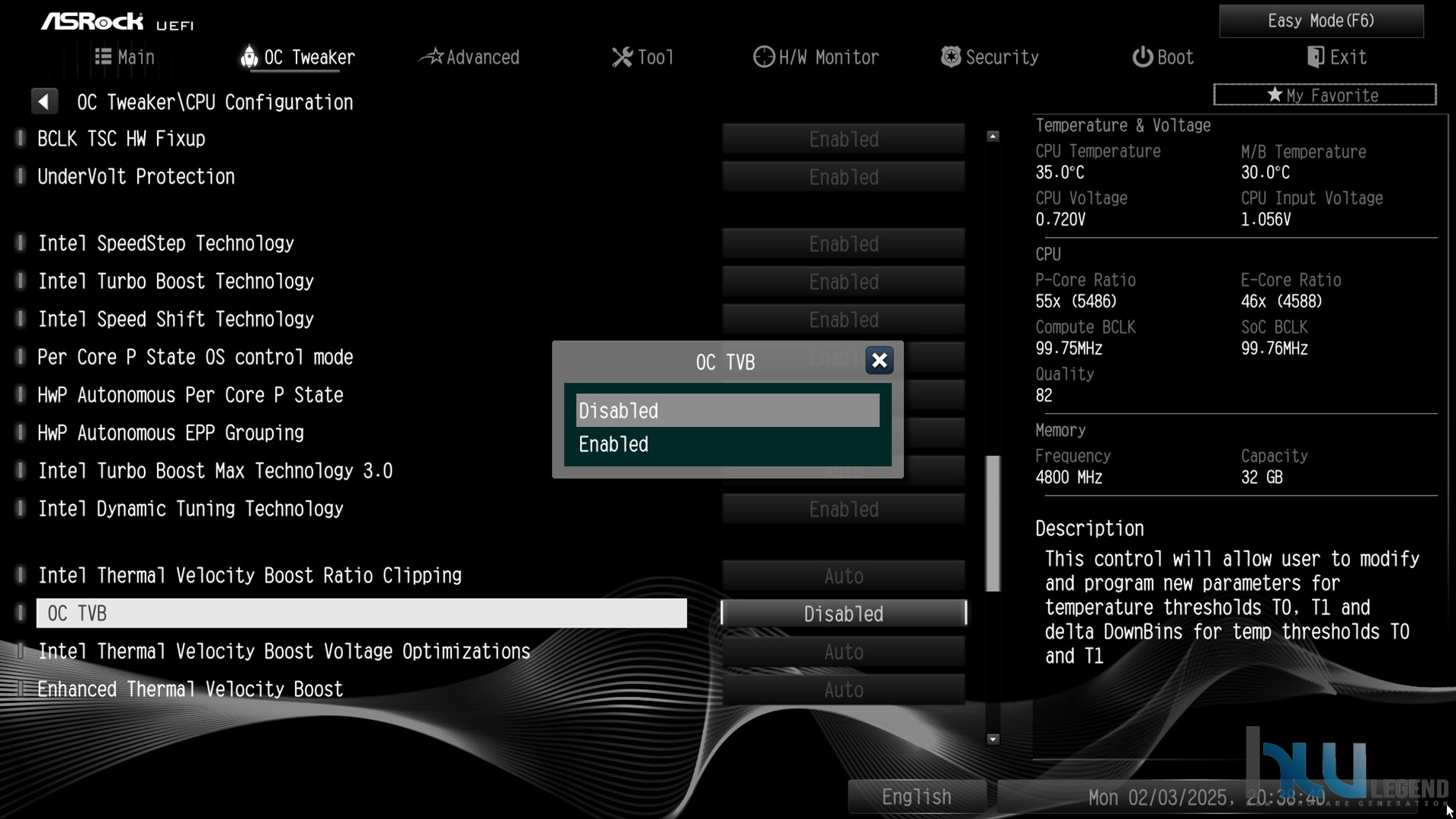
Task: Select Enabled in the OC TVB popup
Action: [727, 445]
